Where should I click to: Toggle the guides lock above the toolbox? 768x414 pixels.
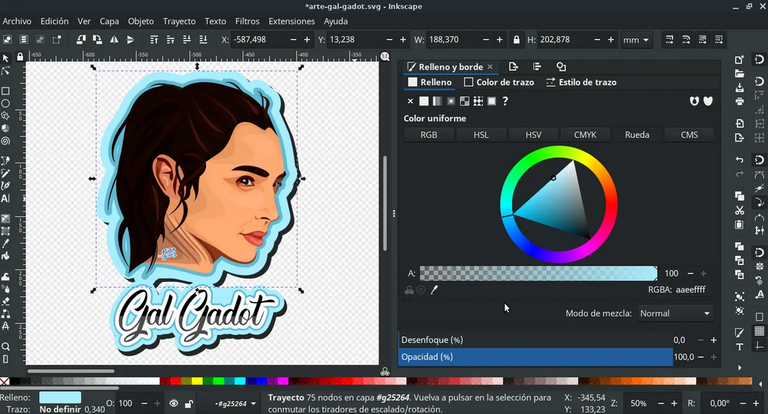[x=20, y=56]
